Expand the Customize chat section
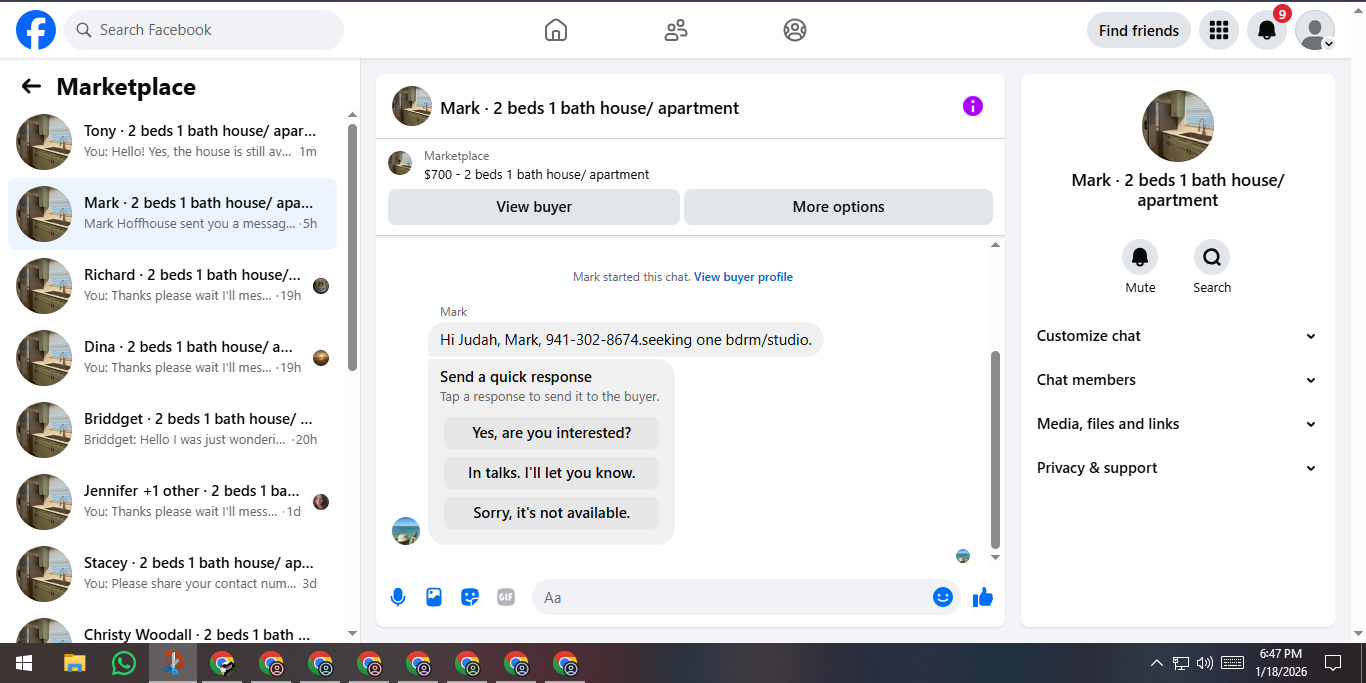This screenshot has width=1366, height=683. click(1178, 336)
